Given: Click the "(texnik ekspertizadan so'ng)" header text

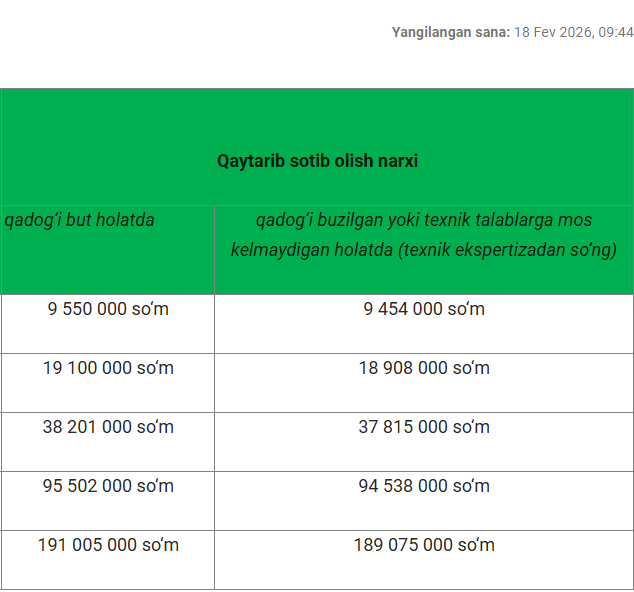Looking at the screenshot, I should tap(507, 249).
